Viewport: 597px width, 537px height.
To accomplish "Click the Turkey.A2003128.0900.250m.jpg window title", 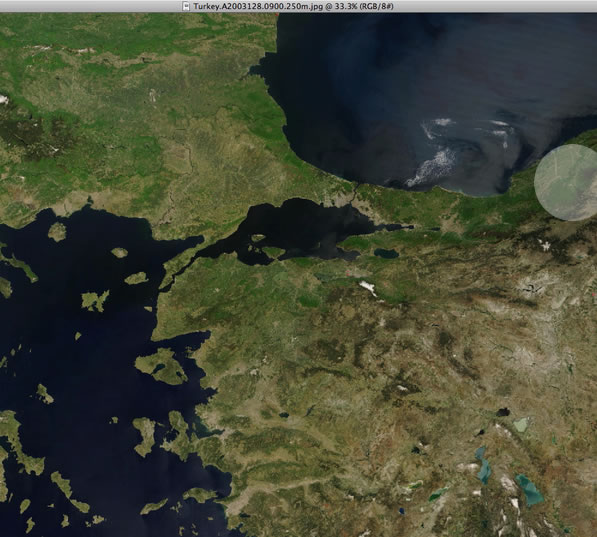I will coord(293,6).
